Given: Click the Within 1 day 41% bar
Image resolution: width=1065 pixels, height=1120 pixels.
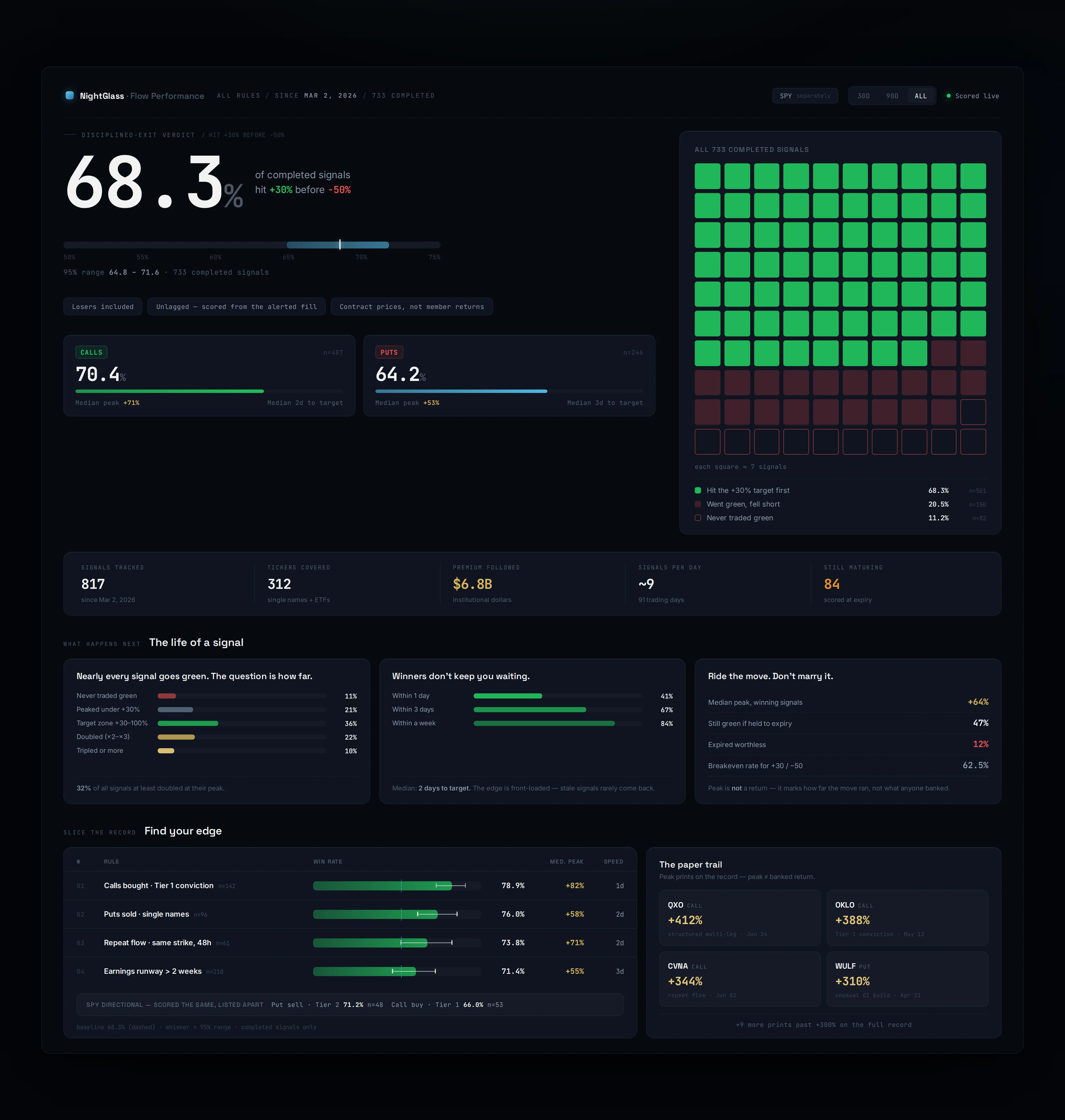Looking at the screenshot, I should click(508, 696).
